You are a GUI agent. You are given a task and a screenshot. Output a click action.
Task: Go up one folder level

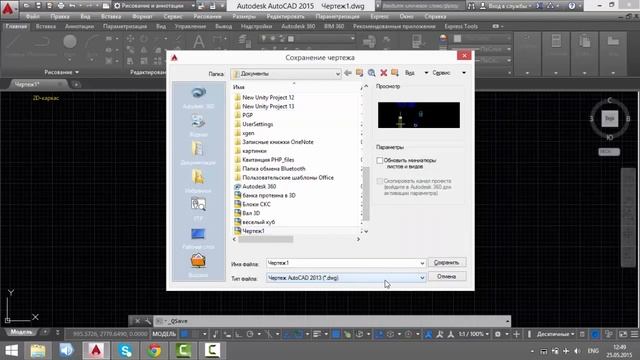click(x=360, y=73)
